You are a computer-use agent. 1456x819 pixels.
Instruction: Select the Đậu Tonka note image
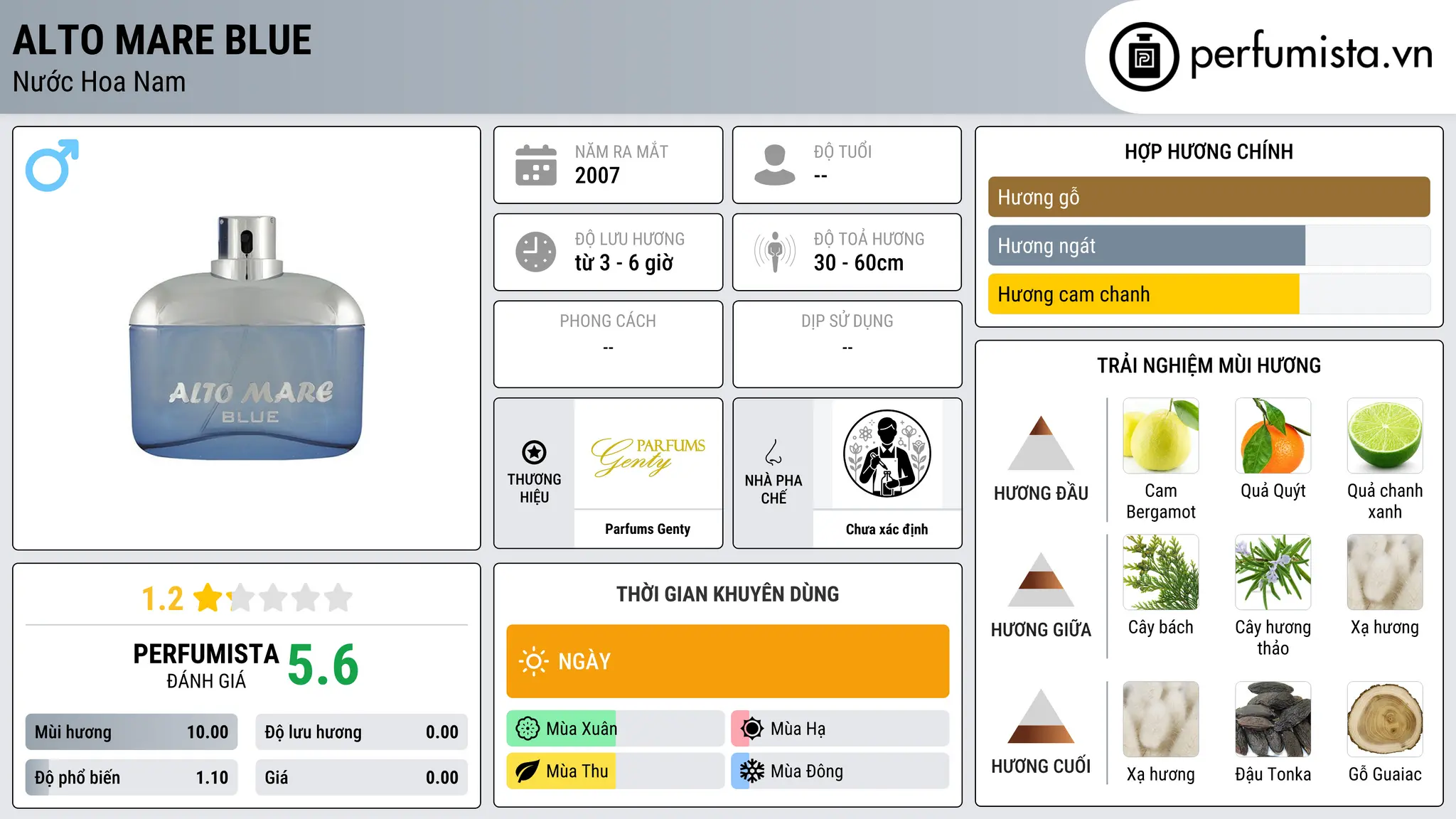[1273, 719]
